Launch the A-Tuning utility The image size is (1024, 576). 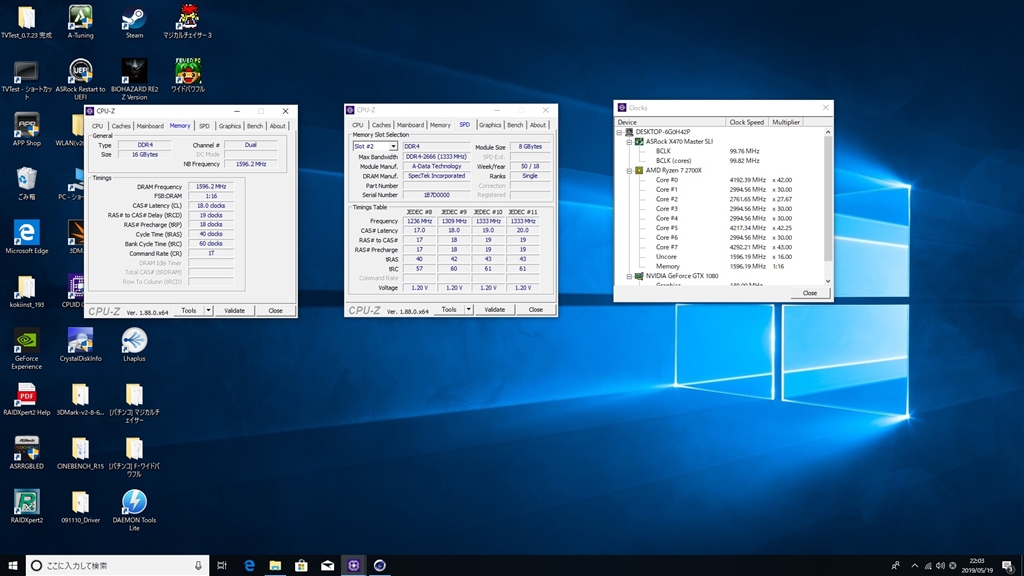(x=79, y=18)
